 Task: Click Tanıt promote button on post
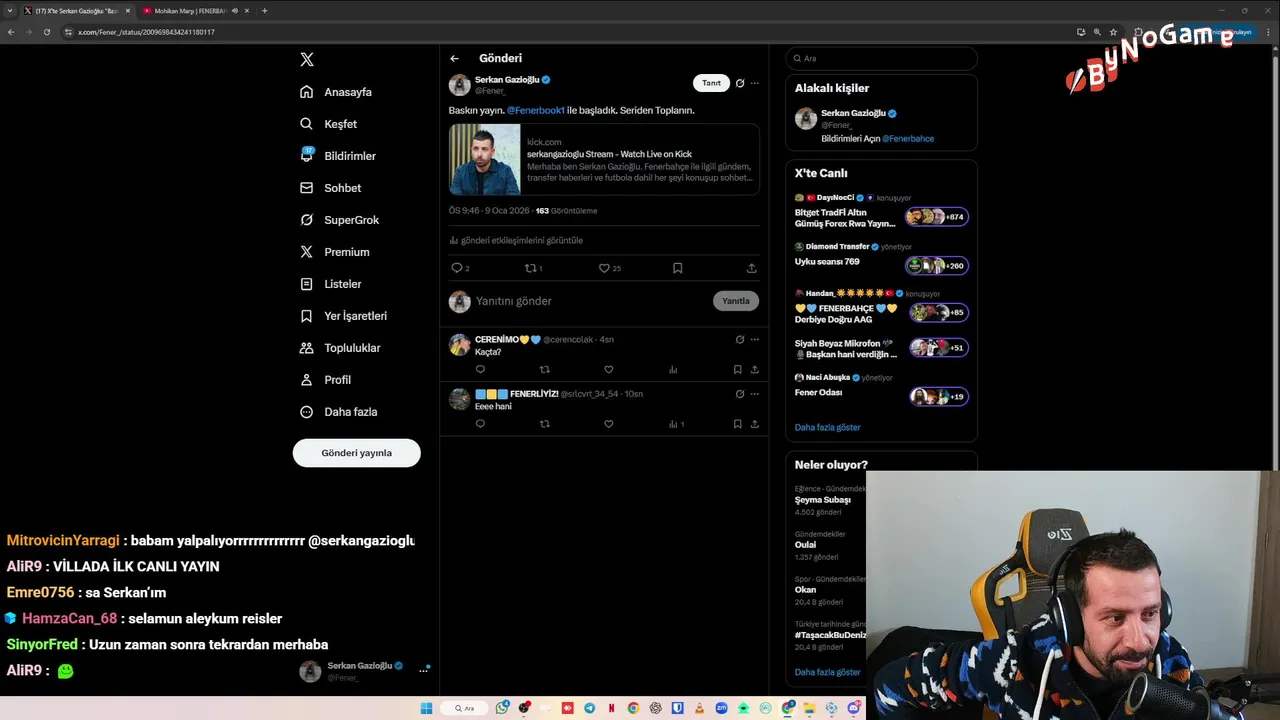[x=711, y=83]
